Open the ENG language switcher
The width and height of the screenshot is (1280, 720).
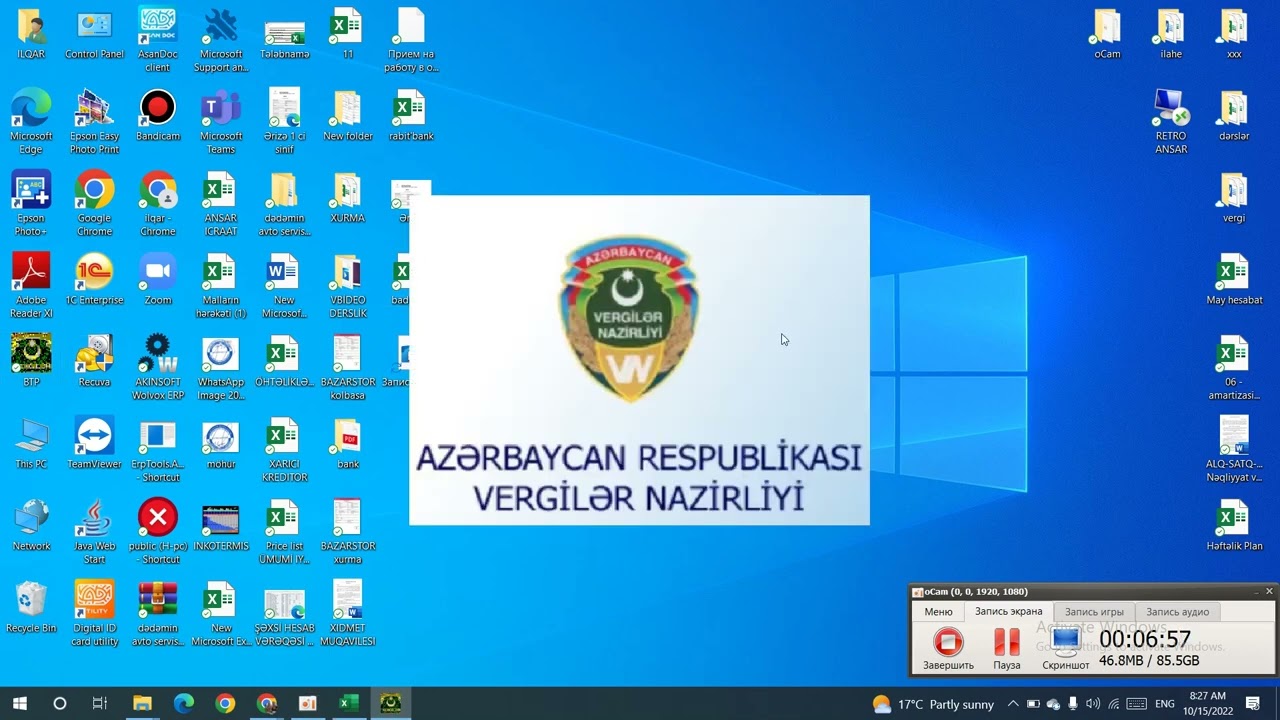pyautogui.click(x=1165, y=704)
